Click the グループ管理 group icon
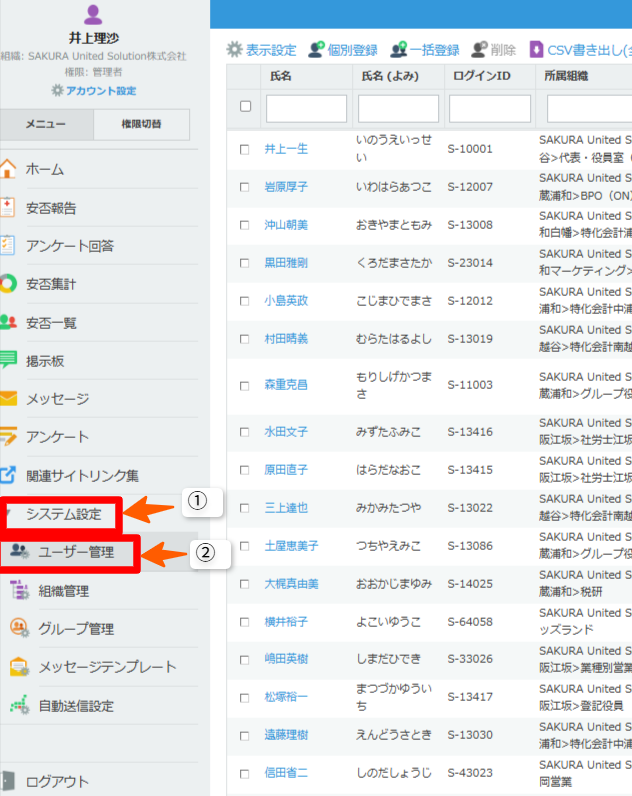632x796 pixels. pos(20,629)
